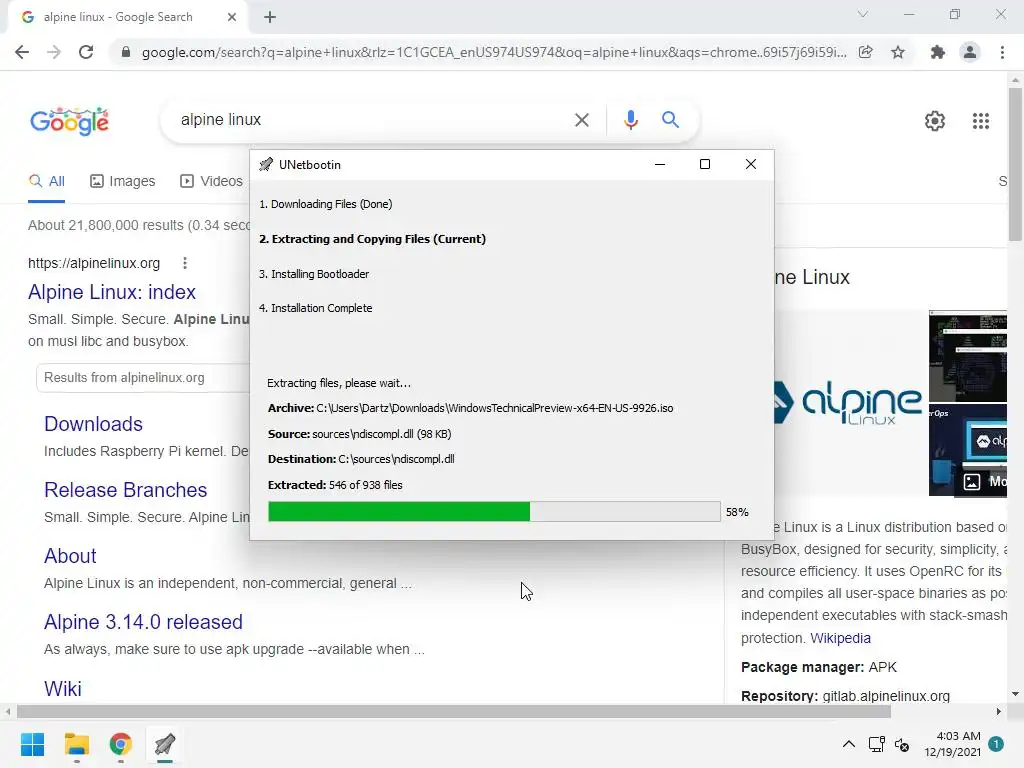Screen dimensions: 1024x768
Task: Switch to the Images search tab
Action: (123, 181)
